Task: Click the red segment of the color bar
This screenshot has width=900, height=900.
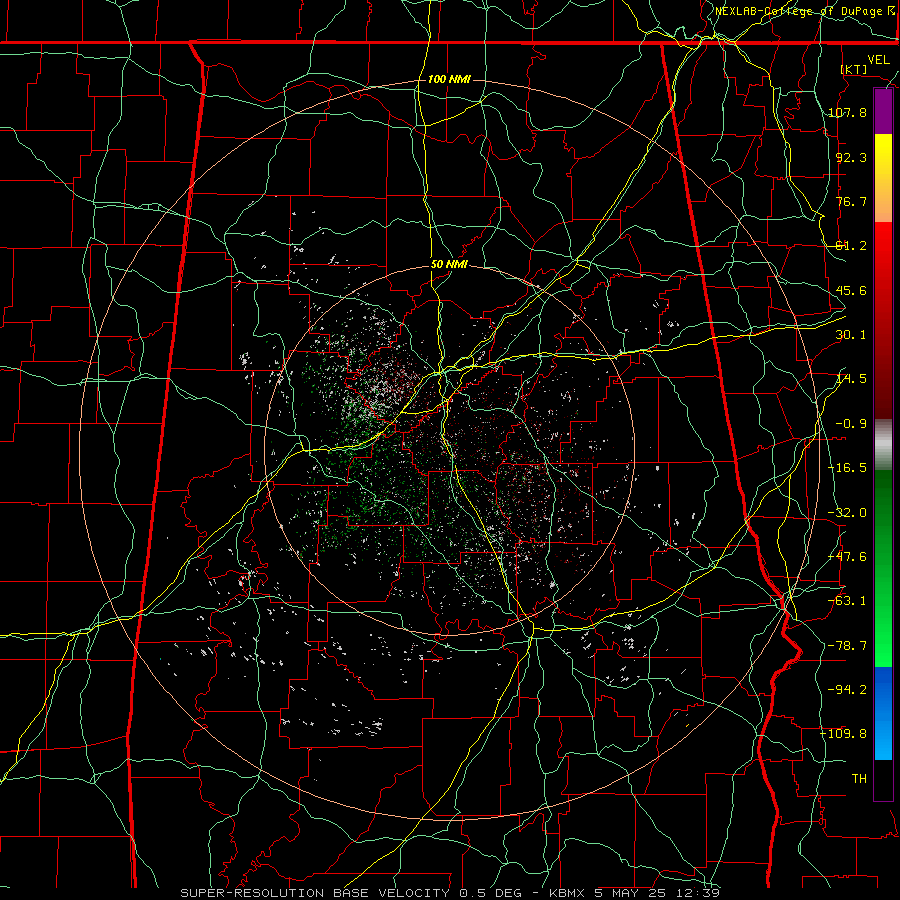Action: coord(883,320)
